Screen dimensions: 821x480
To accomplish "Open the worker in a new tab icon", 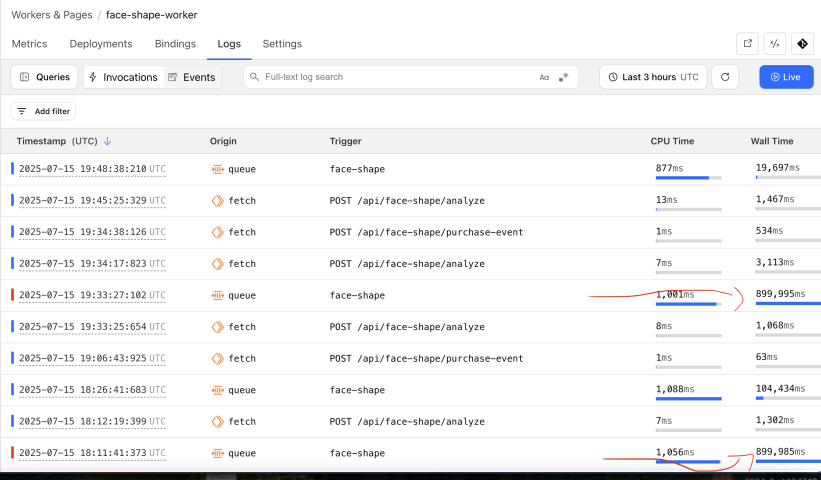I will (746, 44).
